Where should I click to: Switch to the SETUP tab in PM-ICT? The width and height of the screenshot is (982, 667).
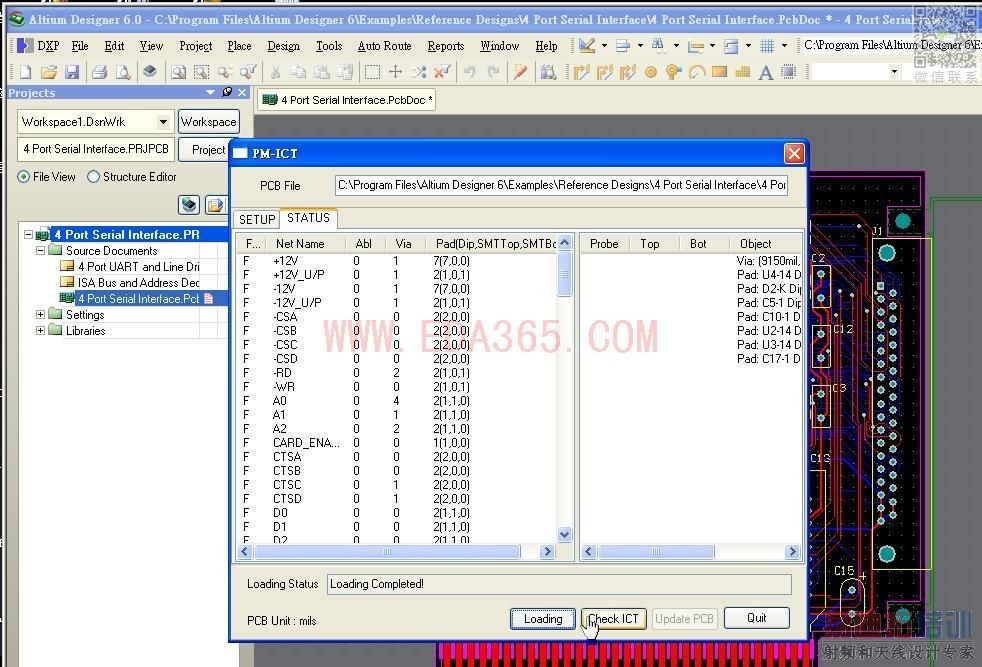(x=257, y=219)
